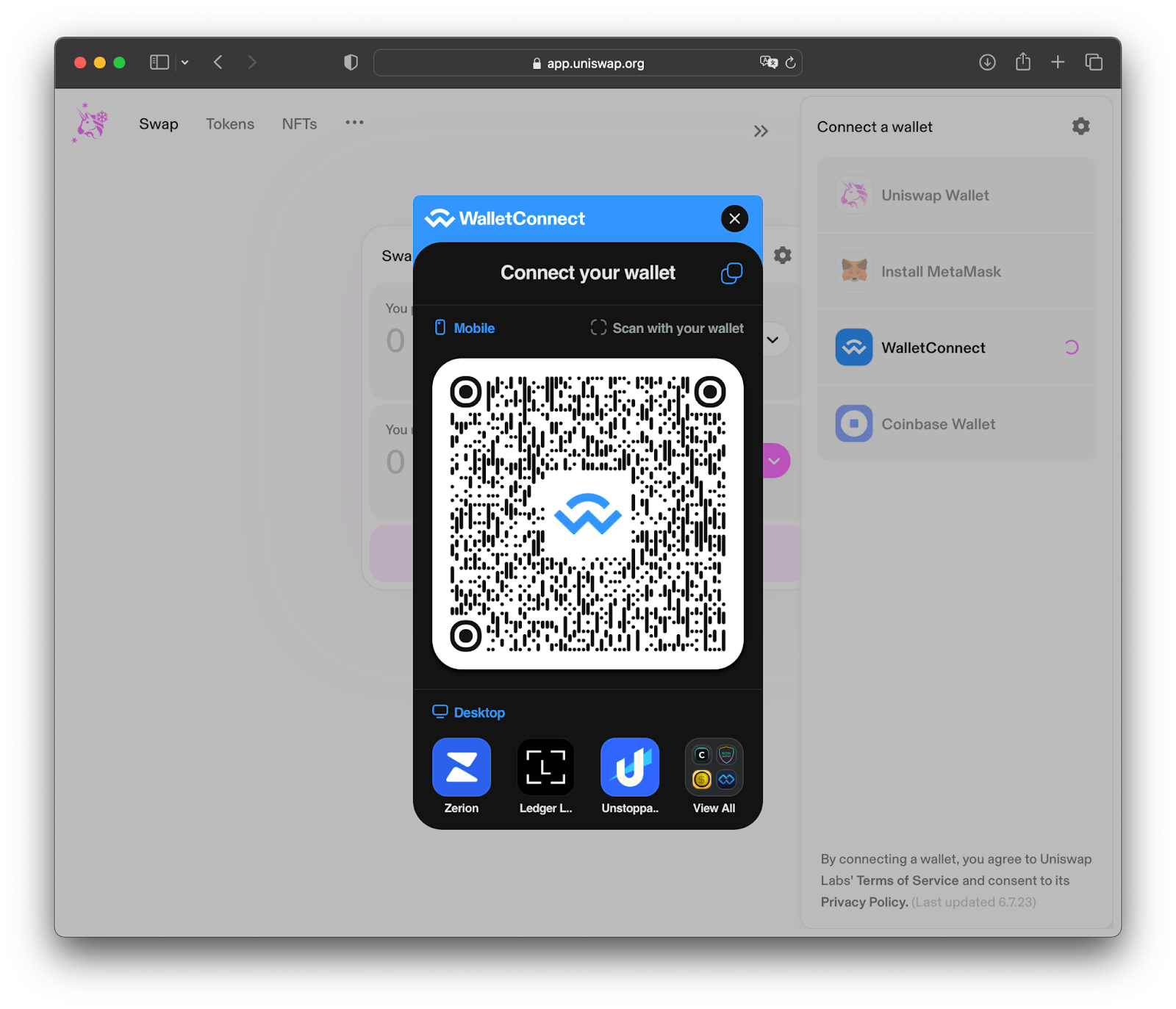Open the more options ellipsis menu

[354, 122]
